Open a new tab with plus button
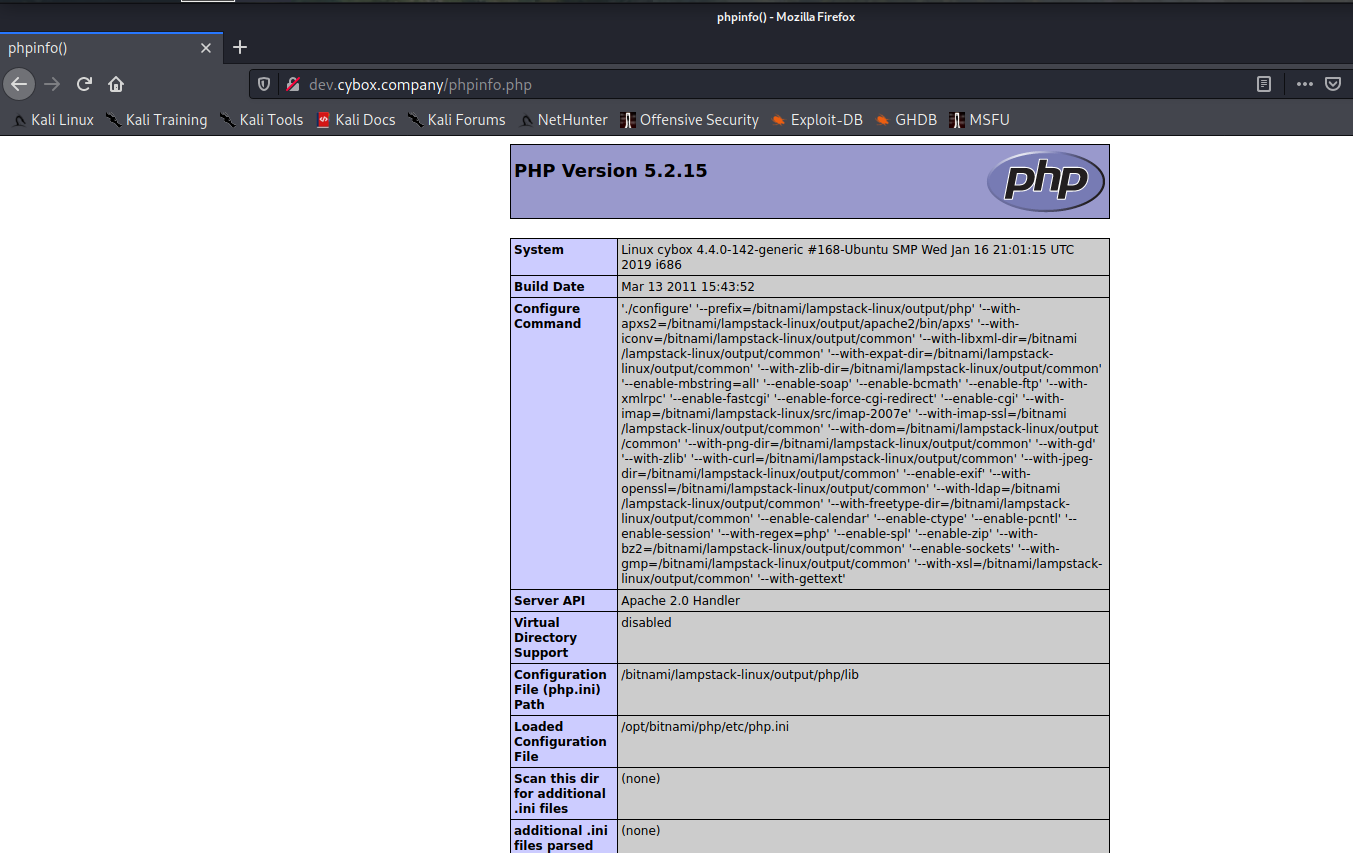Viewport: 1353px width, 853px height. pyautogui.click(x=239, y=47)
